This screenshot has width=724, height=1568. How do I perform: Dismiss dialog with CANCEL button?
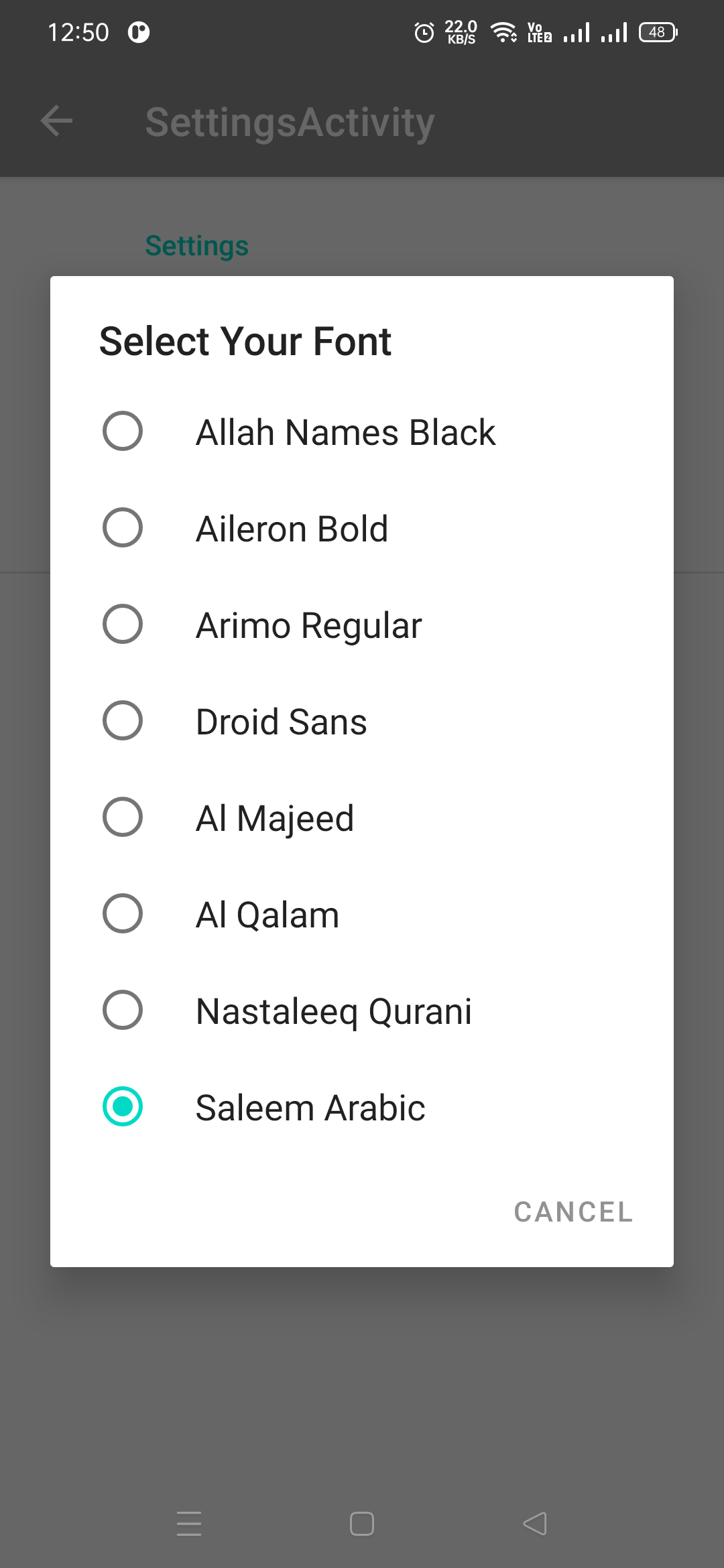click(x=573, y=1212)
